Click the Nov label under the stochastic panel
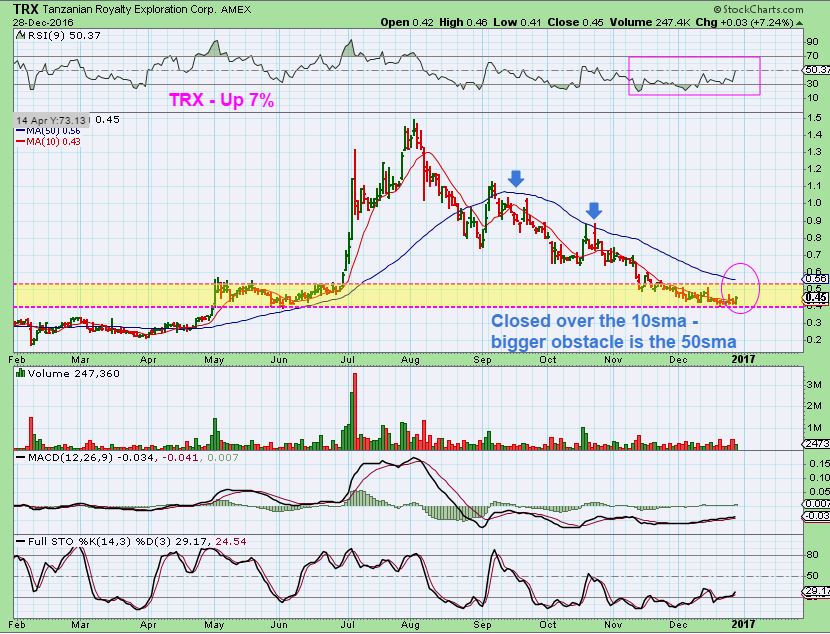The height and width of the screenshot is (634, 830). [x=613, y=624]
